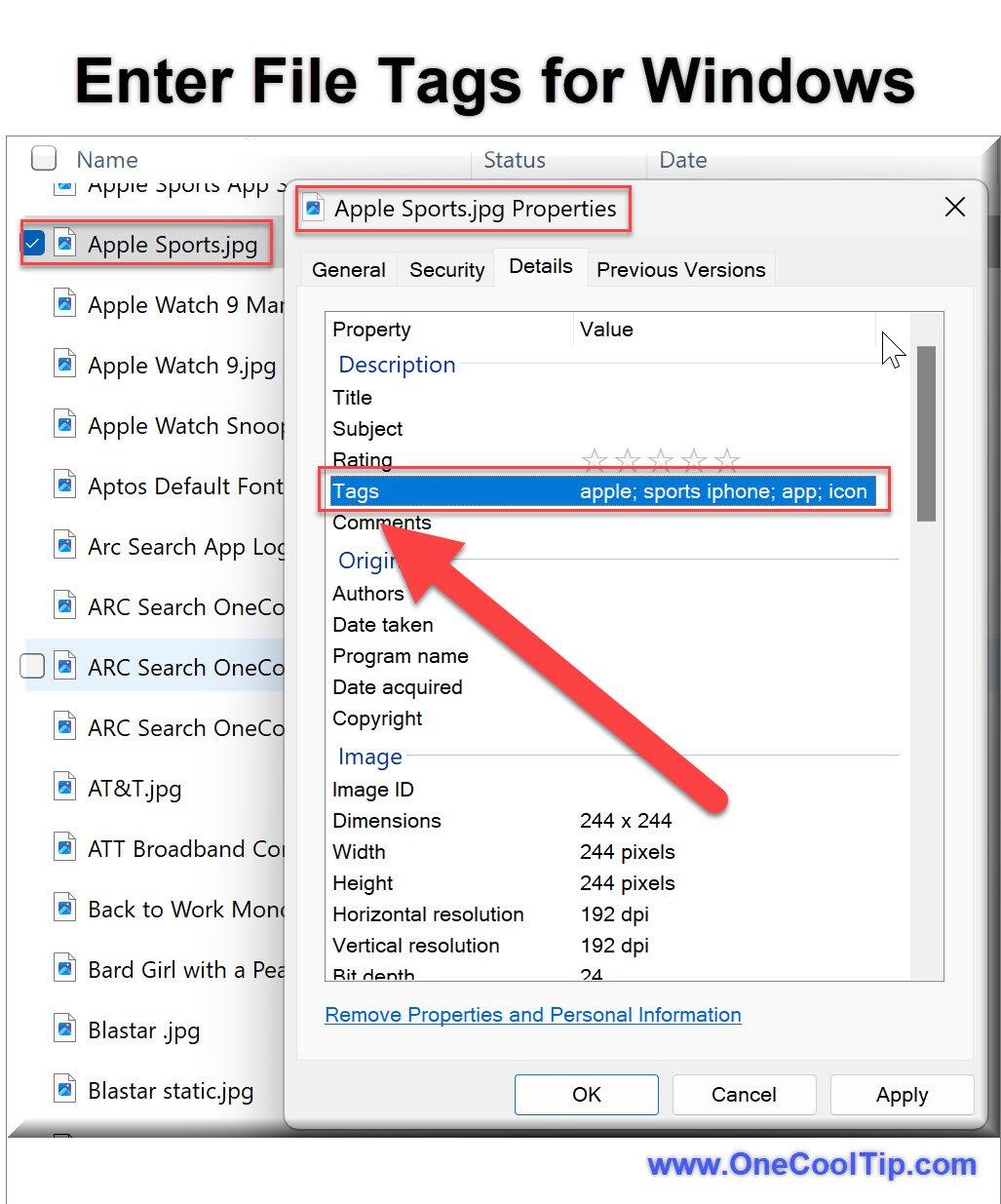Click the properties list vertical scrollbar
The image size is (1001, 1204).
[926, 433]
